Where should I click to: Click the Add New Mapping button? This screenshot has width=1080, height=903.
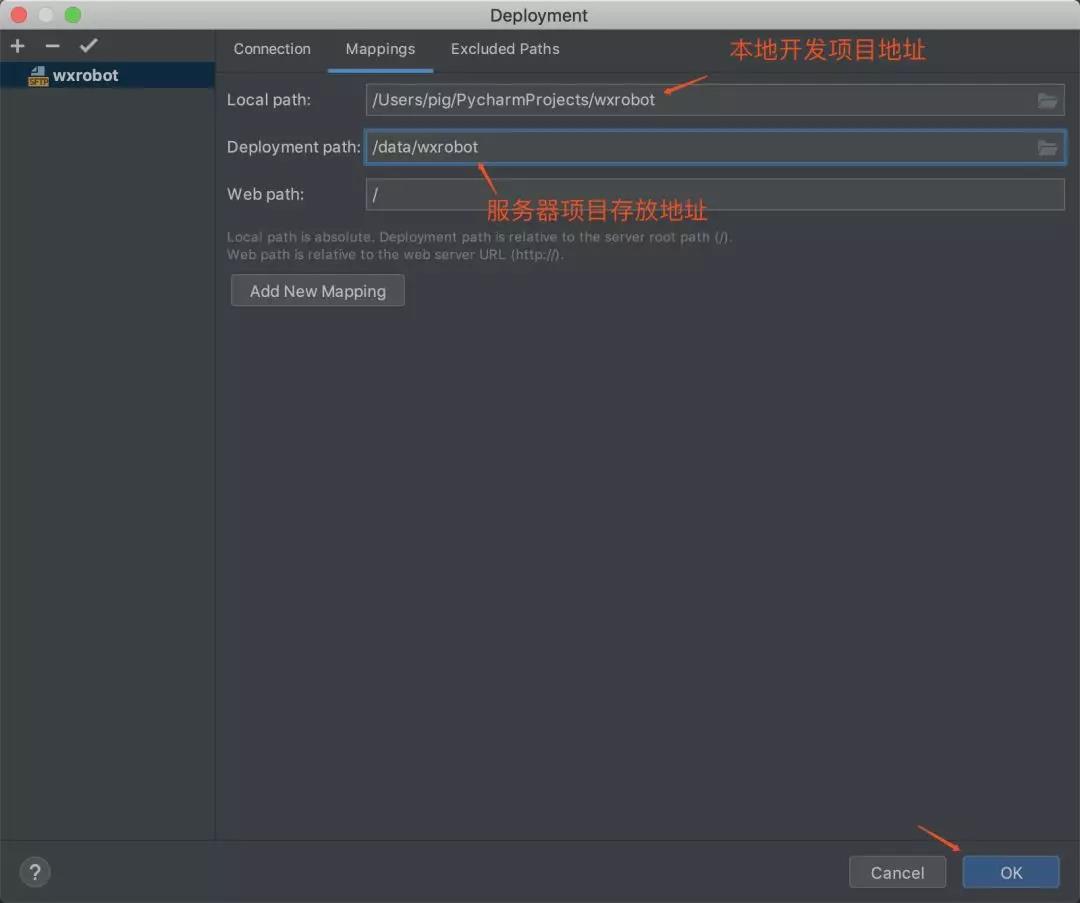tap(318, 291)
